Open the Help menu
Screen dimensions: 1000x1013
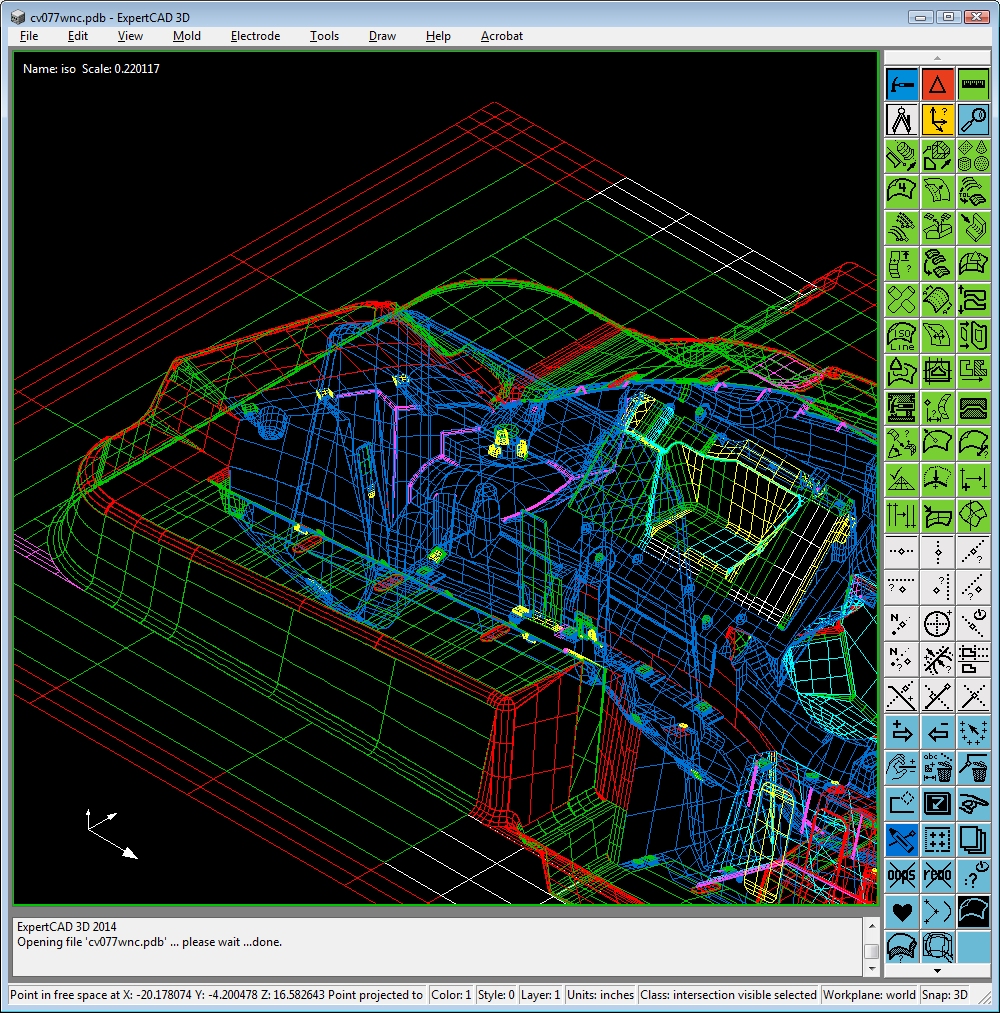click(x=438, y=36)
